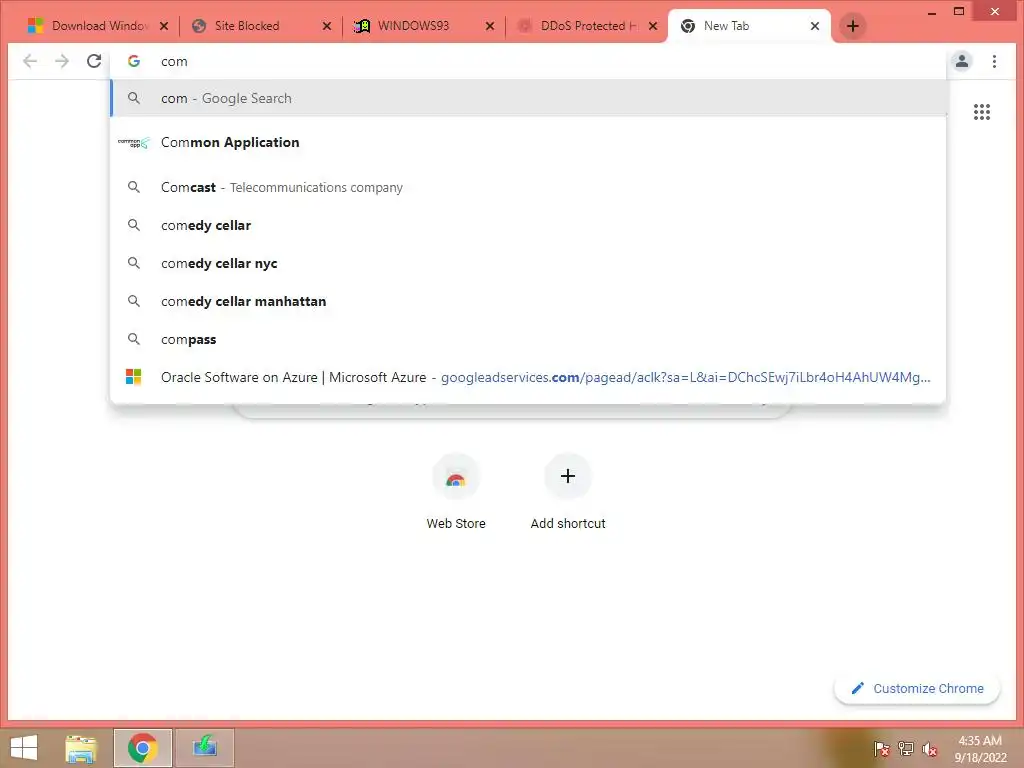1024x768 pixels.
Task: Choose the Comcast Telecommunications company suggestion
Action: tap(529, 187)
